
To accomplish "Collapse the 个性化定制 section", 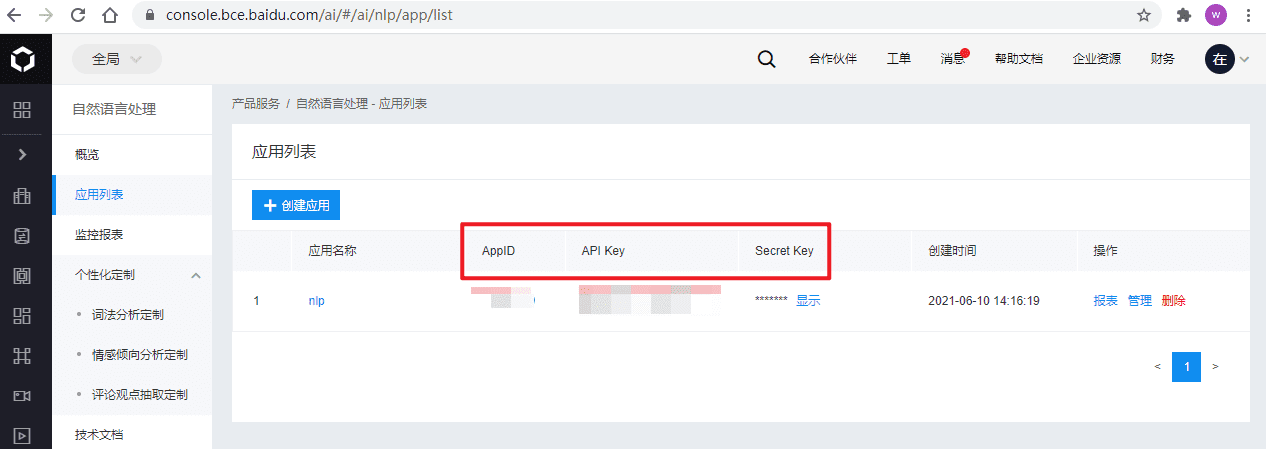I will (196, 275).
